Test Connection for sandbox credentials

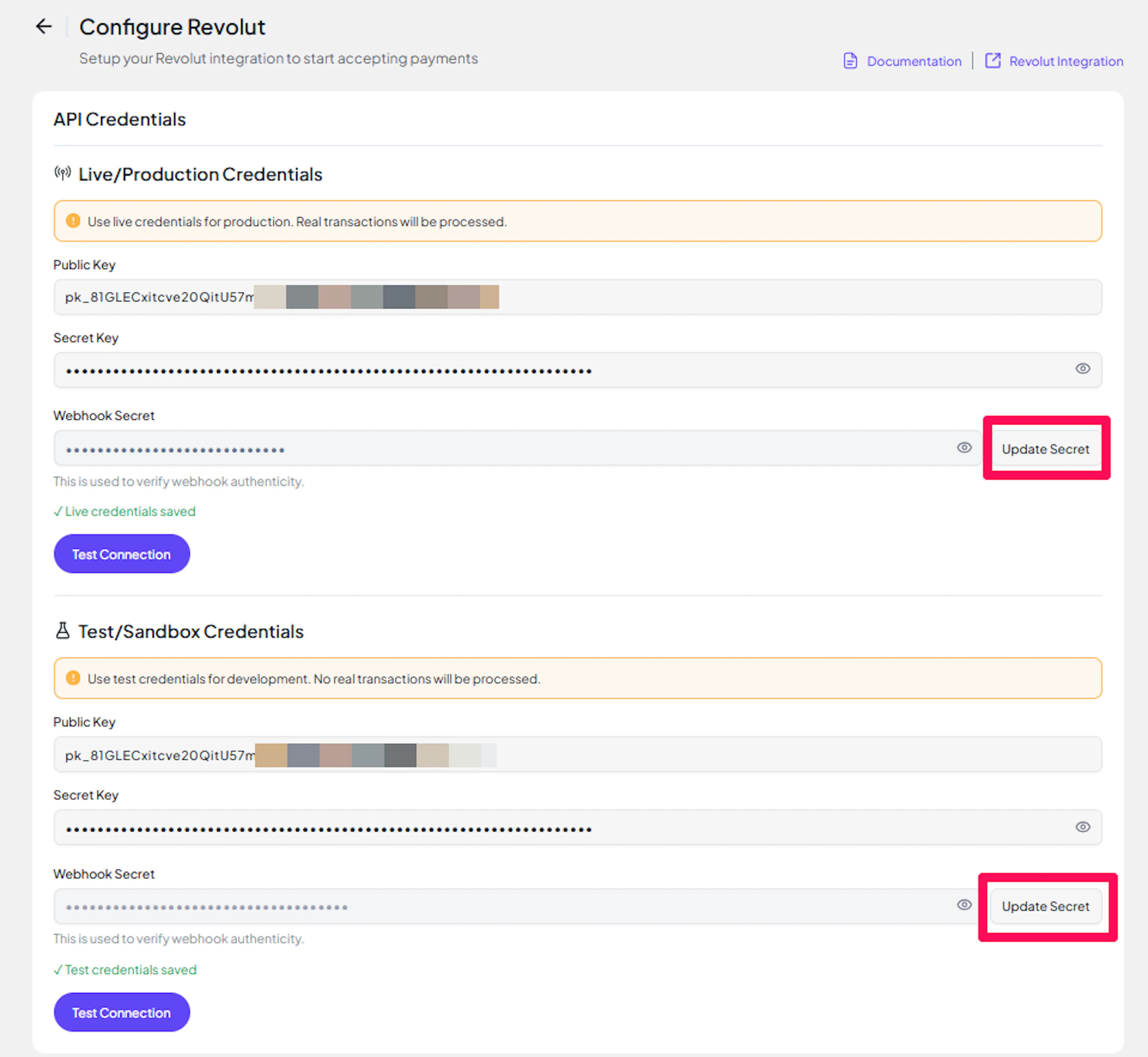coord(121,1012)
